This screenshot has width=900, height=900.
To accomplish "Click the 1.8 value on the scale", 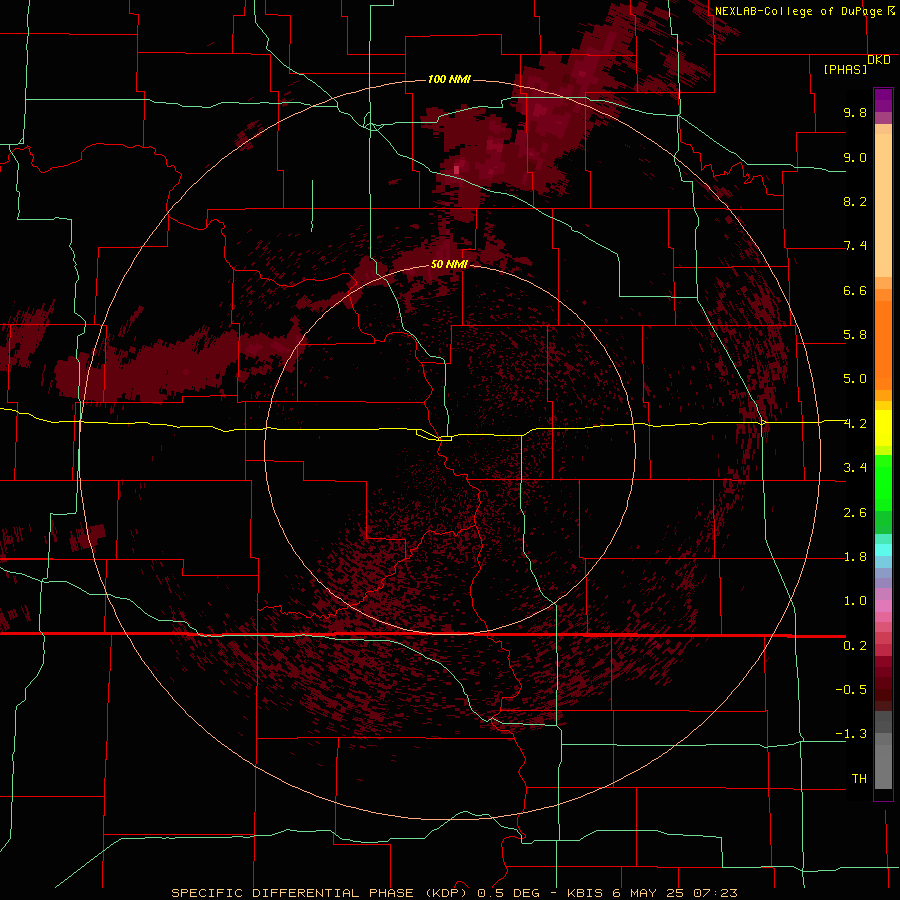I will pyautogui.click(x=855, y=557).
